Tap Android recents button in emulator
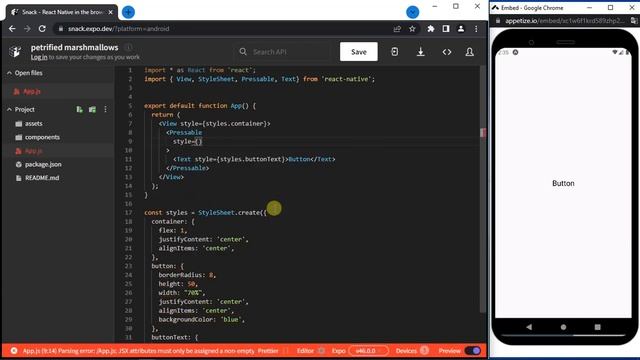 (x=598, y=327)
